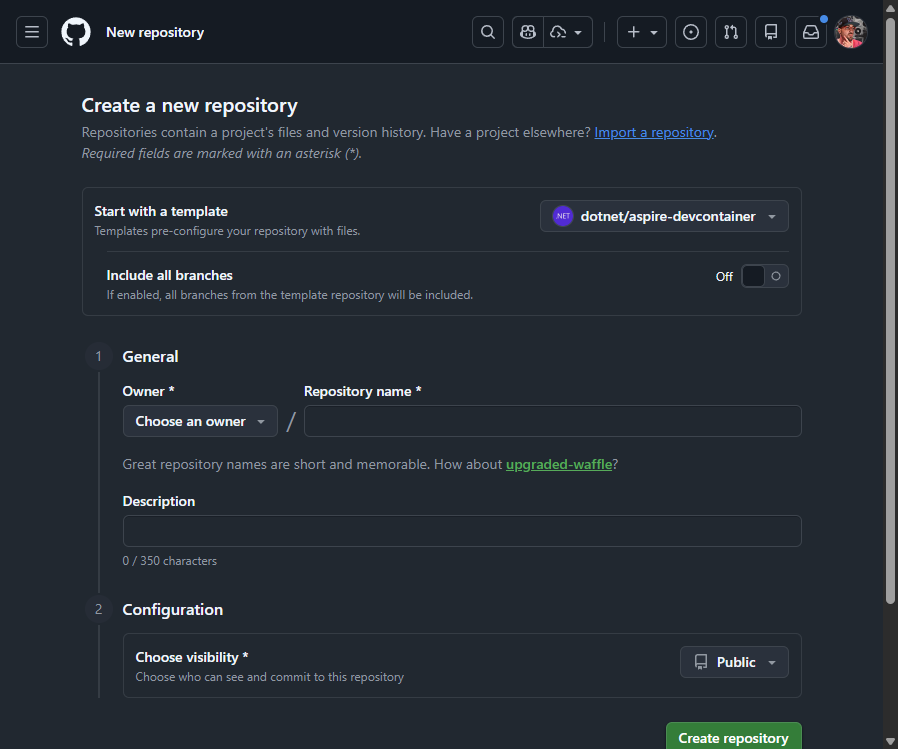Open the Public visibility dropdown

click(x=734, y=661)
